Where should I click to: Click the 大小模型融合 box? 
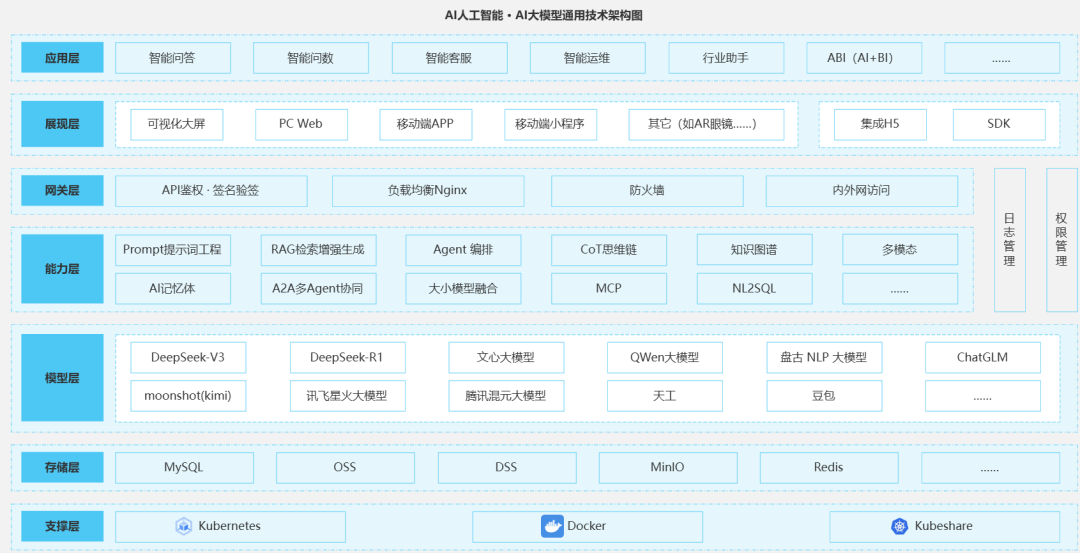coord(464,289)
